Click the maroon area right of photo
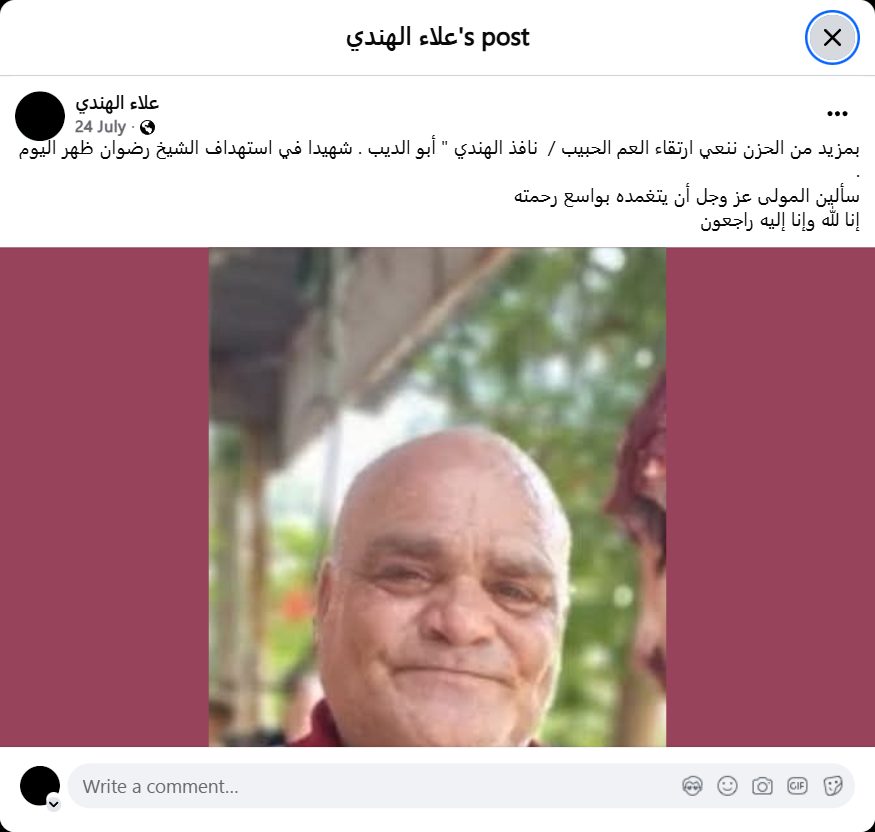This screenshot has height=832, width=875. (770, 497)
